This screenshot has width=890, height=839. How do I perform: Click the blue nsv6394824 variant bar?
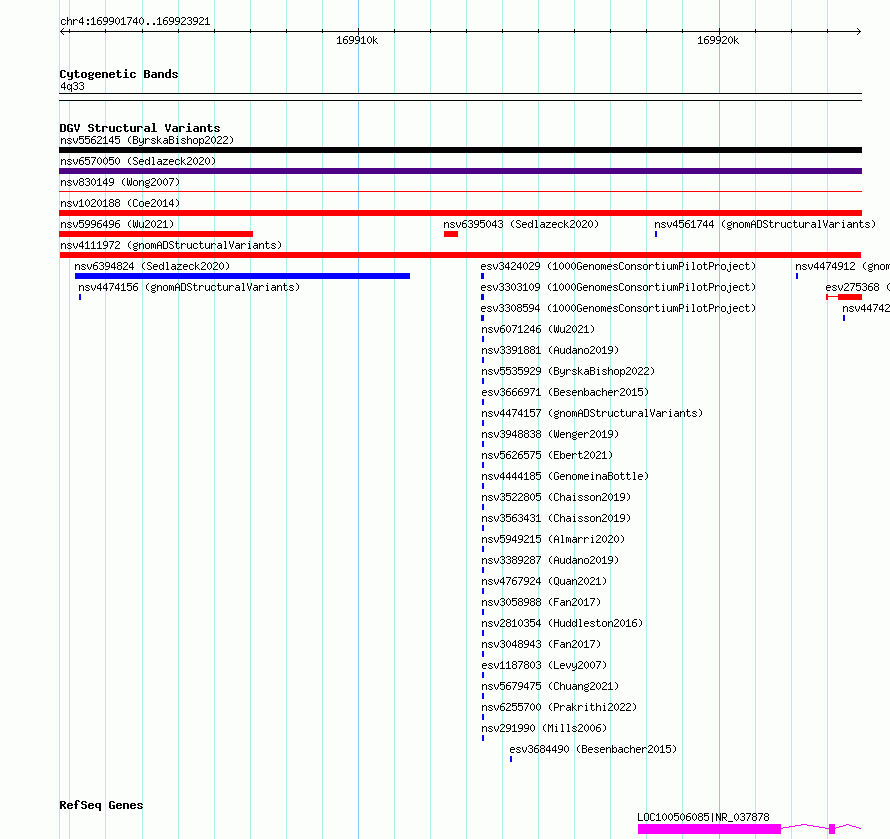tap(242, 276)
